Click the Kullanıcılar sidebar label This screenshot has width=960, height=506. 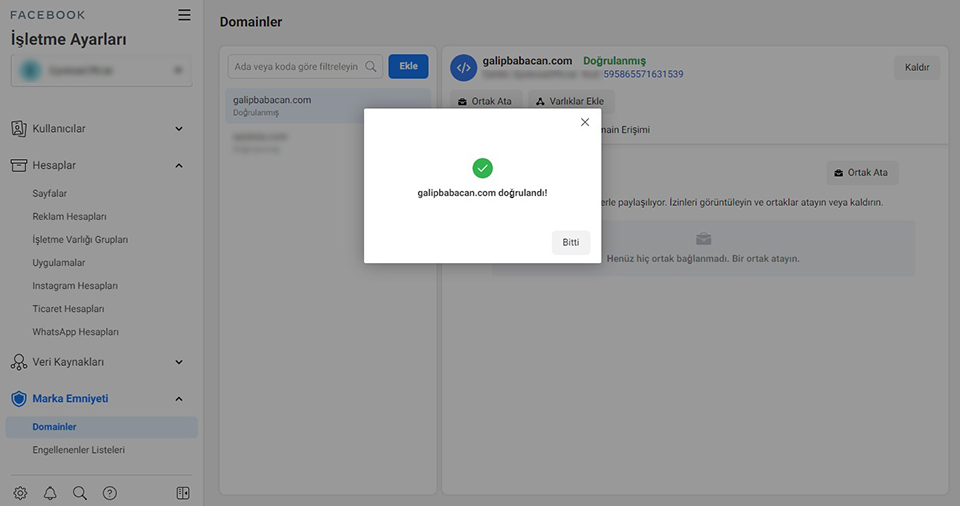[x=59, y=129]
